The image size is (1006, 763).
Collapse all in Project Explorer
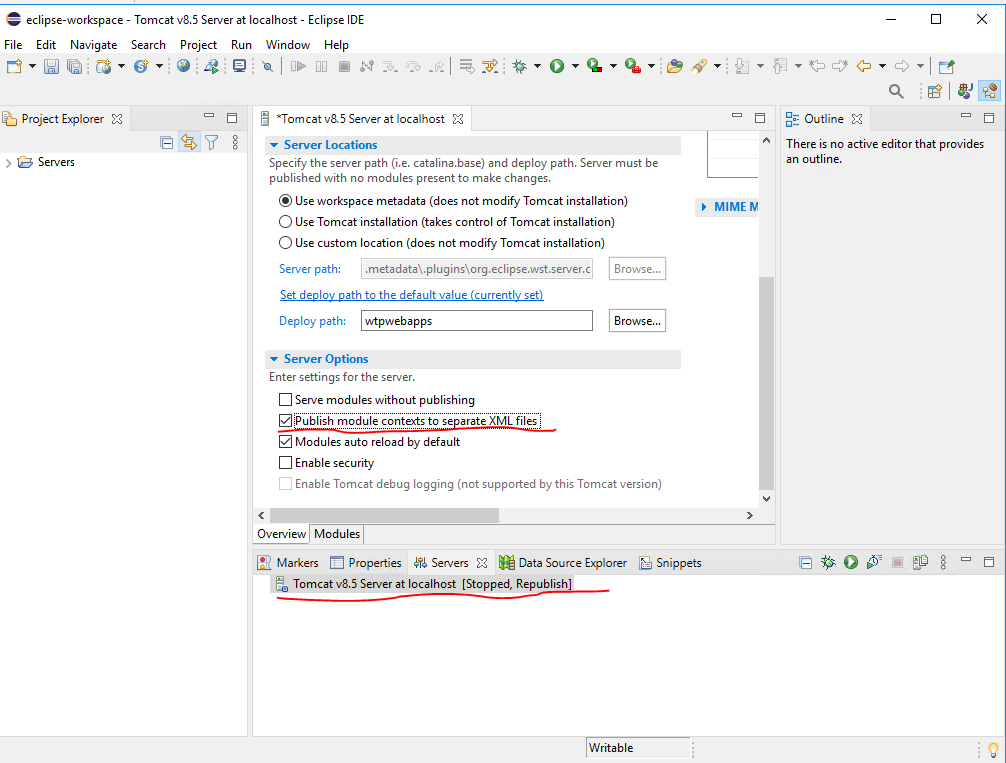[x=167, y=142]
